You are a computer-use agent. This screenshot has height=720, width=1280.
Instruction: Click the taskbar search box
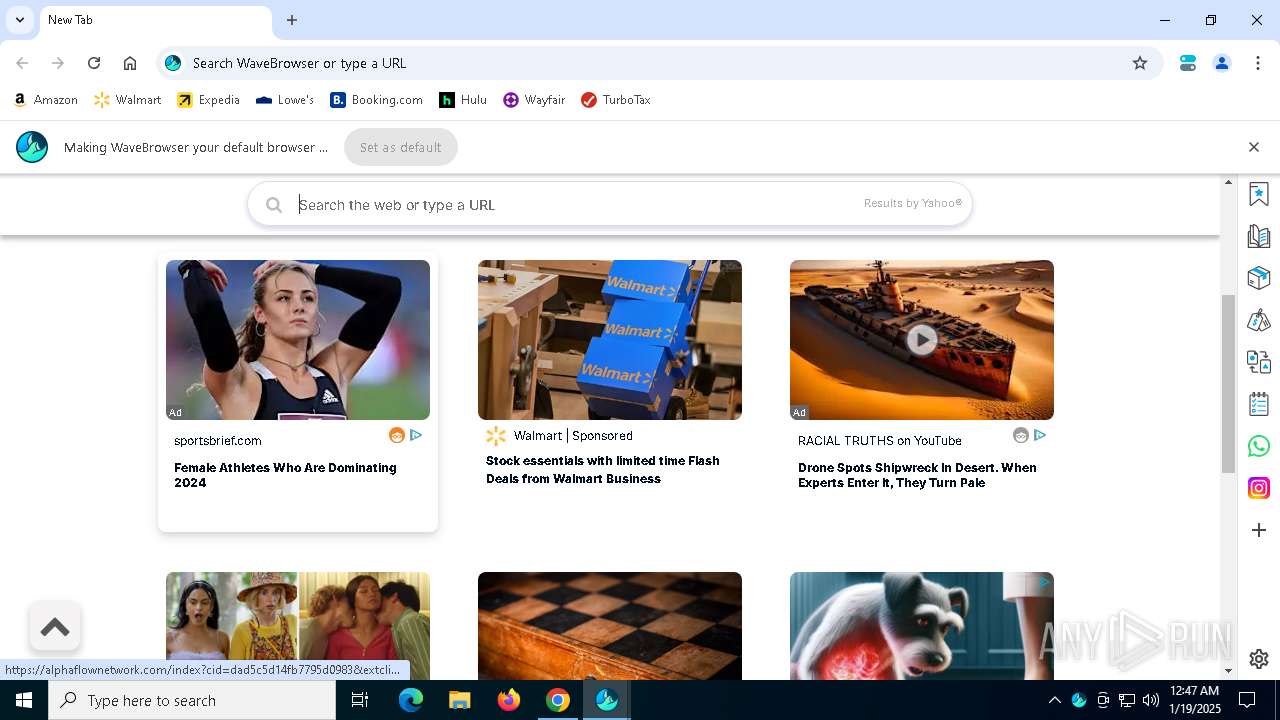(x=192, y=700)
